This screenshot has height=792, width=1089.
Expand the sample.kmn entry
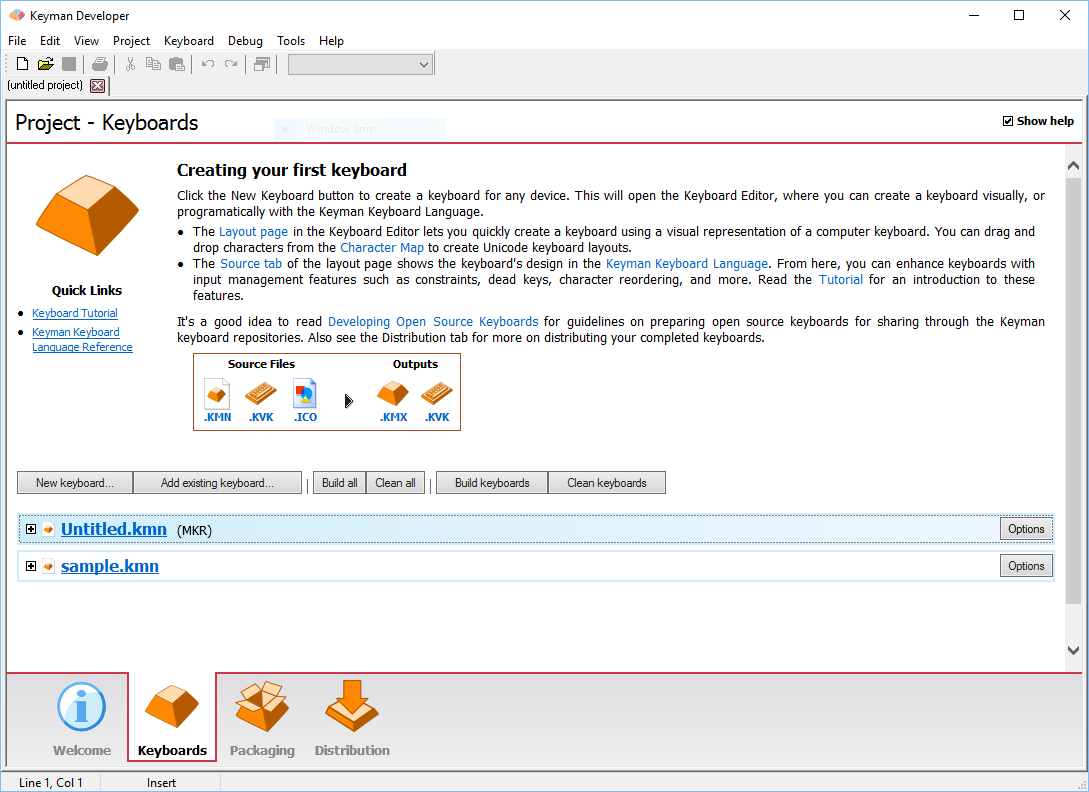[31, 566]
